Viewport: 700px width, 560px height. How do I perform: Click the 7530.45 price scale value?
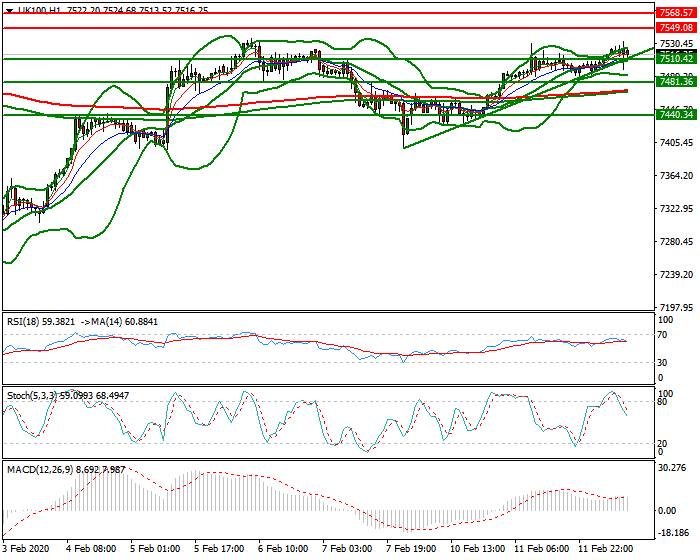pyautogui.click(x=676, y=44)
